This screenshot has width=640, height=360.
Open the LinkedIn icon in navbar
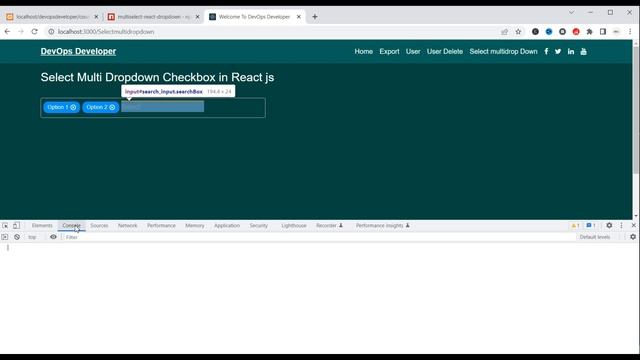tap(571, 51)
